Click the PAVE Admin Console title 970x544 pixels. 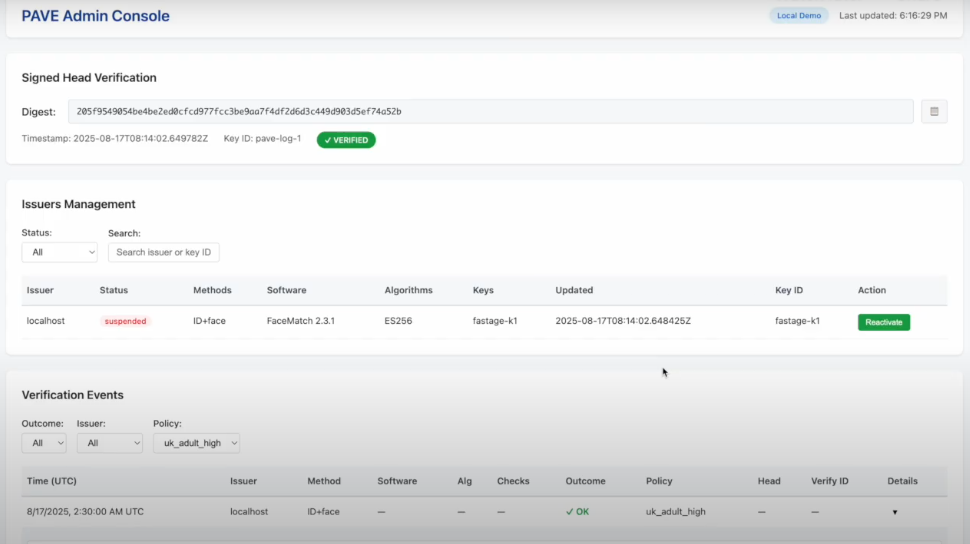click(x=95, y=15)
